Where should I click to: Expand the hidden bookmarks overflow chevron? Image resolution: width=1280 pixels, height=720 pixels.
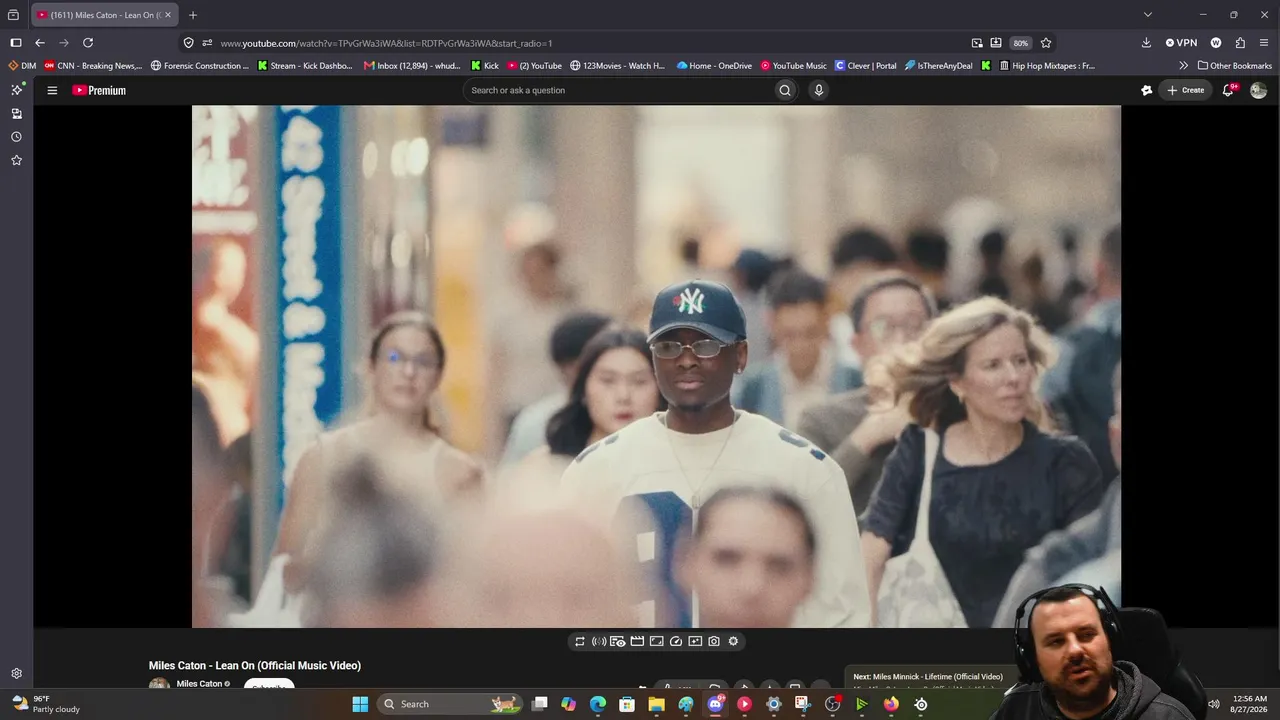1184,66
